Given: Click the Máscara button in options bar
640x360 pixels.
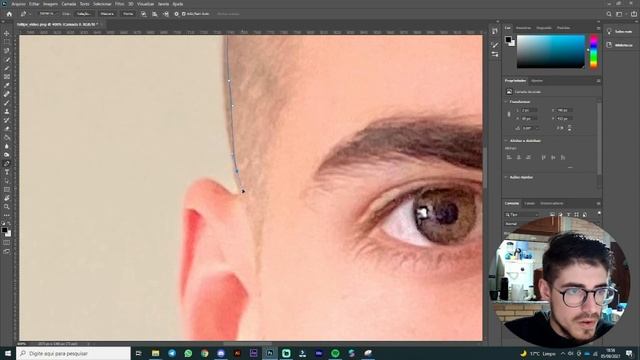Looking at the screenshot, I should (107, 14).
